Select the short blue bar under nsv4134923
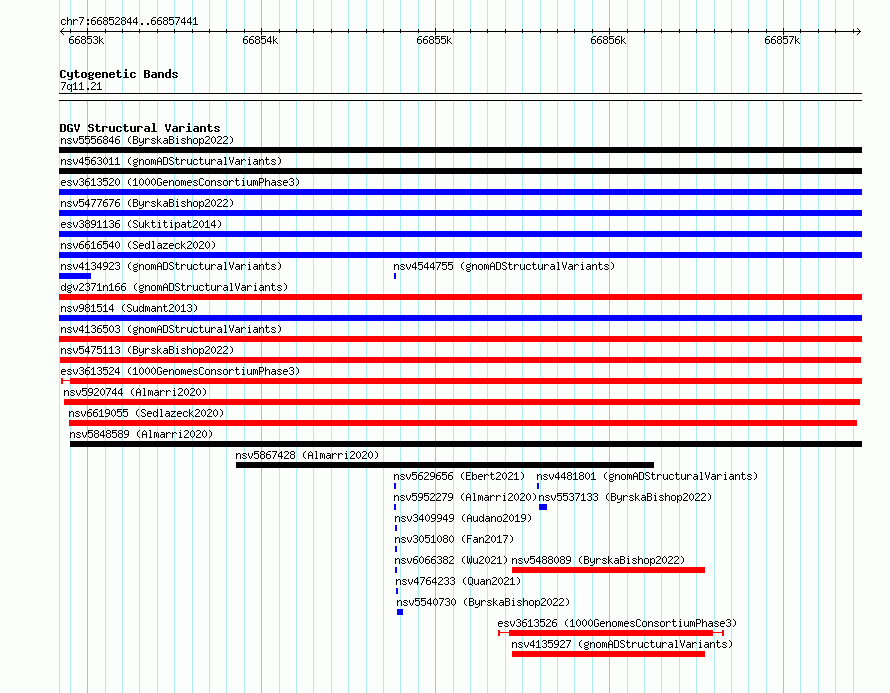The width and height of the screenshot is (890, 693). coord(75,276)
